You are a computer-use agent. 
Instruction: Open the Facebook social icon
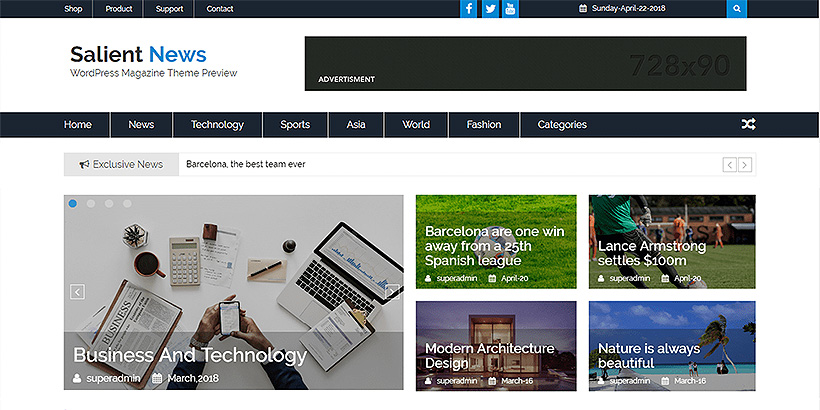point(469,9)
